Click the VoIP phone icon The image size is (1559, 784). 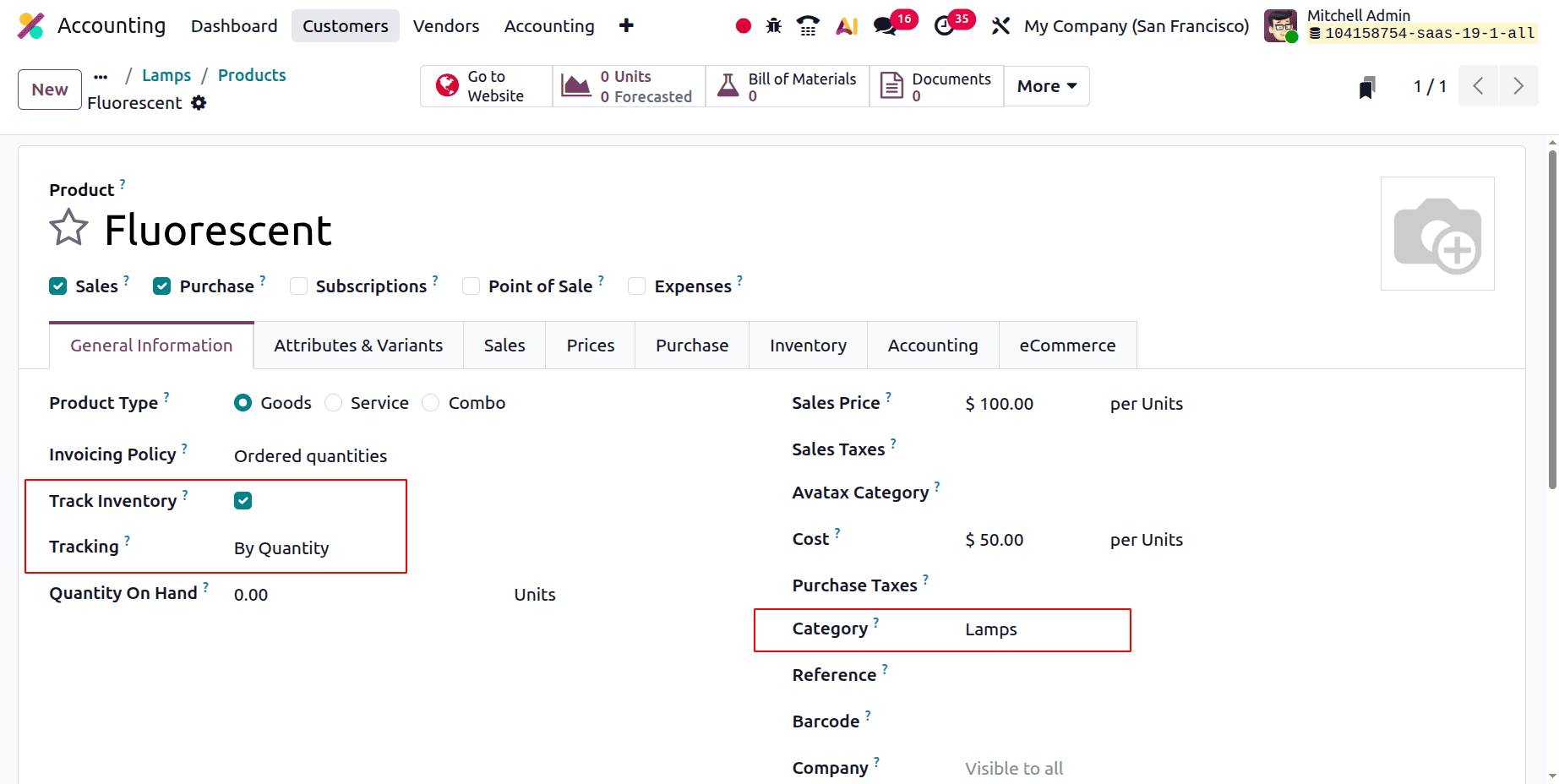tap(808, 25)
